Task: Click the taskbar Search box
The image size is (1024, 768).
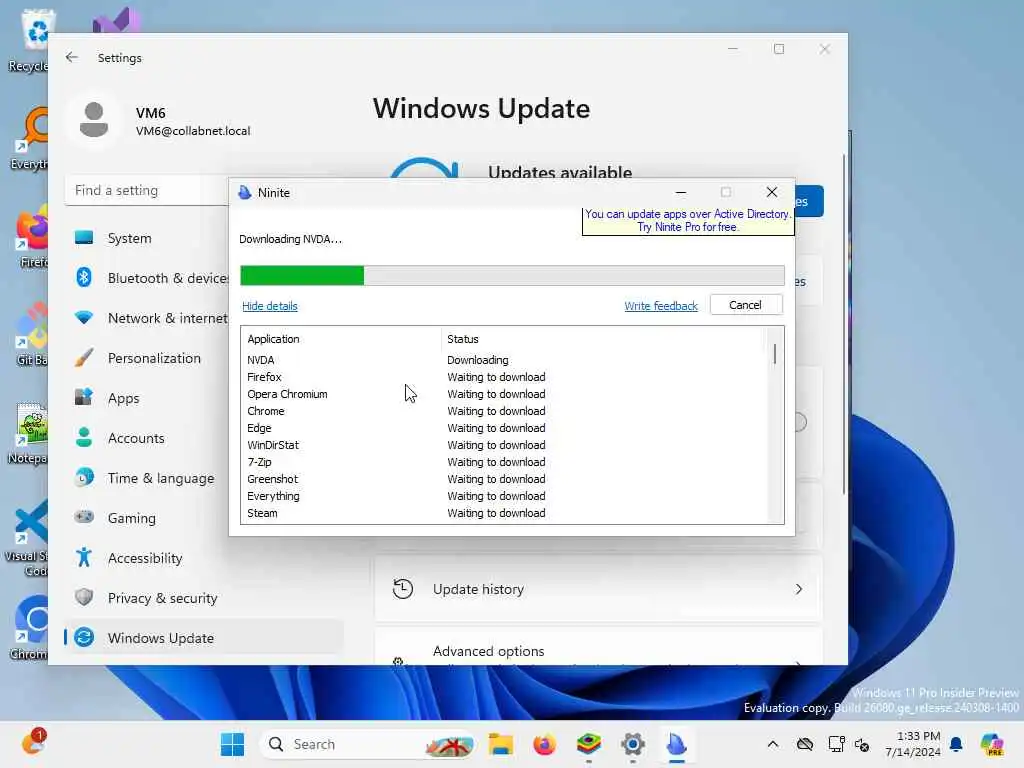Action: (x=368, y=744)
